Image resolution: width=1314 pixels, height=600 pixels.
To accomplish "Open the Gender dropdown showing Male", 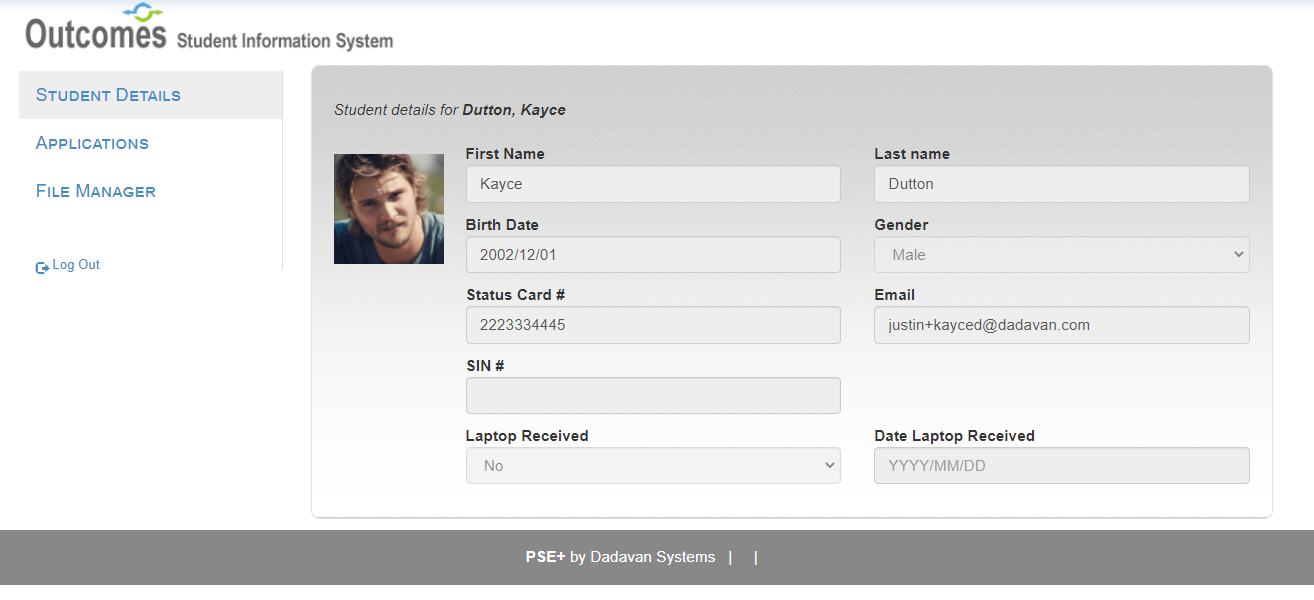I will click(1062, 255).
